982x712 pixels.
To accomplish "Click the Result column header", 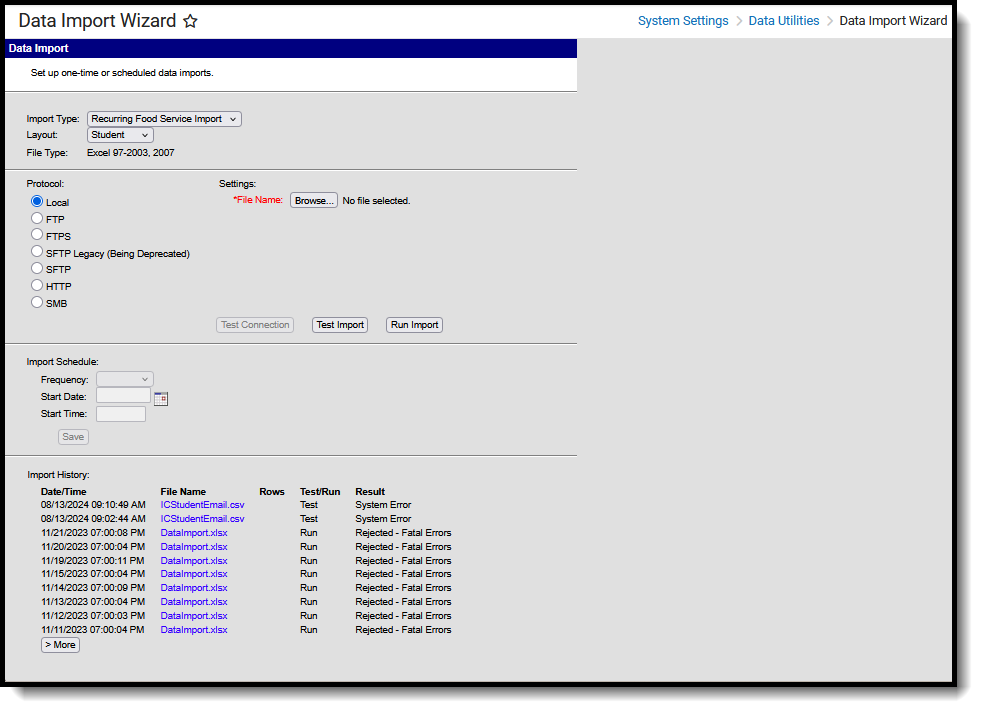I will tap(370, 492).
